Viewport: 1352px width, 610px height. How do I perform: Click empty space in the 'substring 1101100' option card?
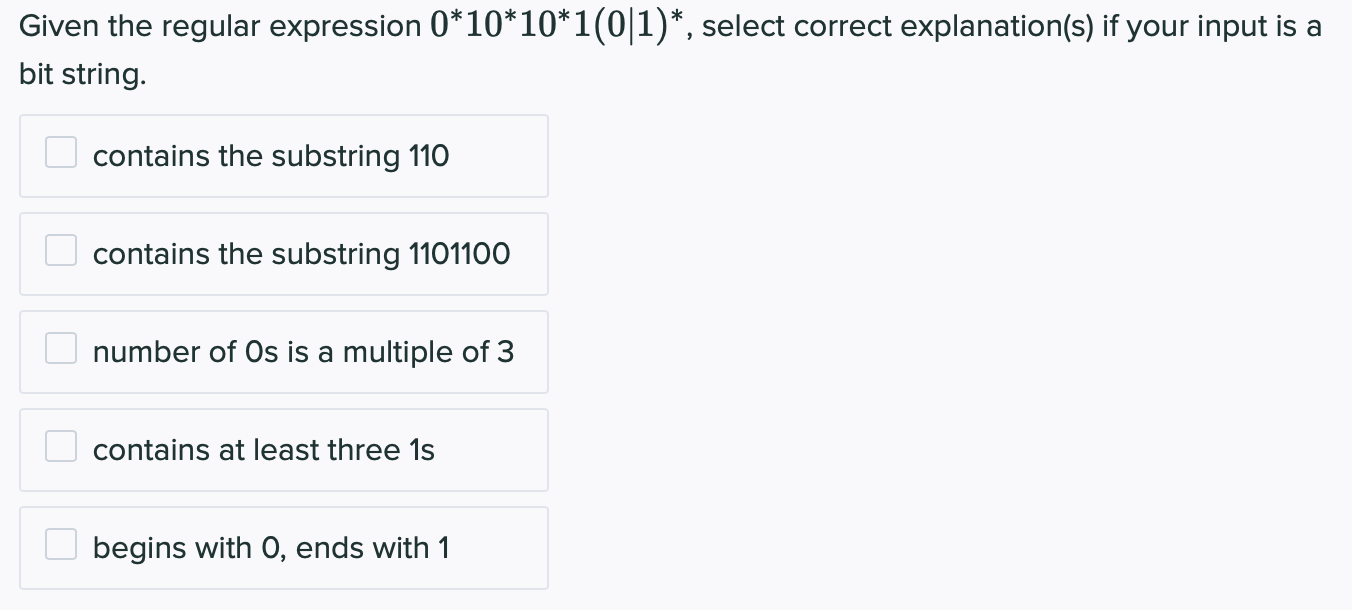[x=528, y=254]
